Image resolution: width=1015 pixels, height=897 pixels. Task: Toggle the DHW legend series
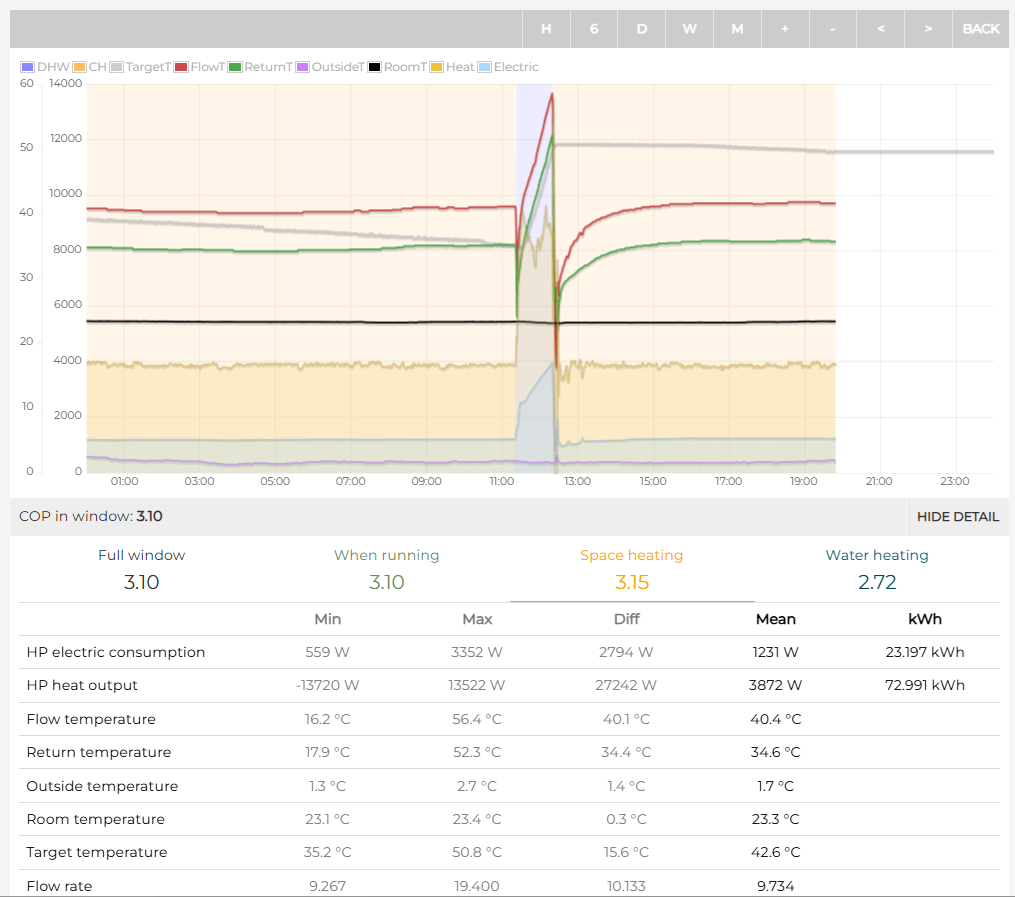click(x=45, y=67)
